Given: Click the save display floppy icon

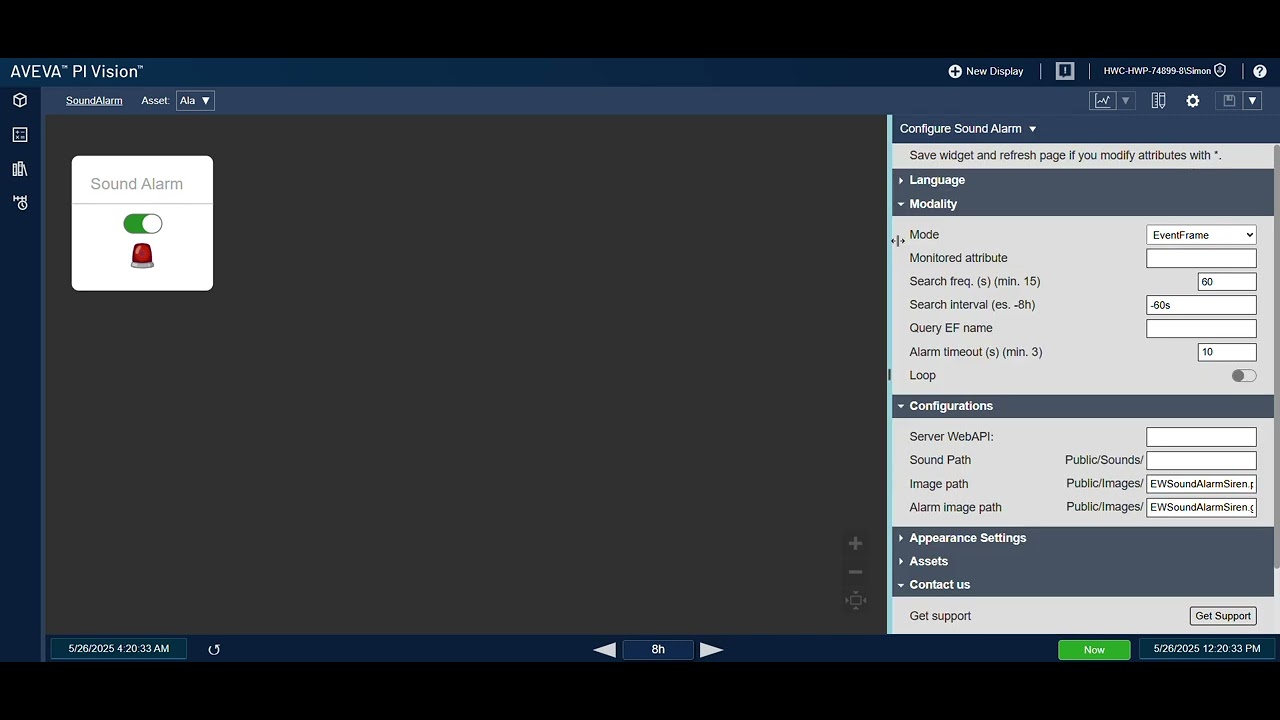Looking at the screenshot, I should pos(1229,100).
